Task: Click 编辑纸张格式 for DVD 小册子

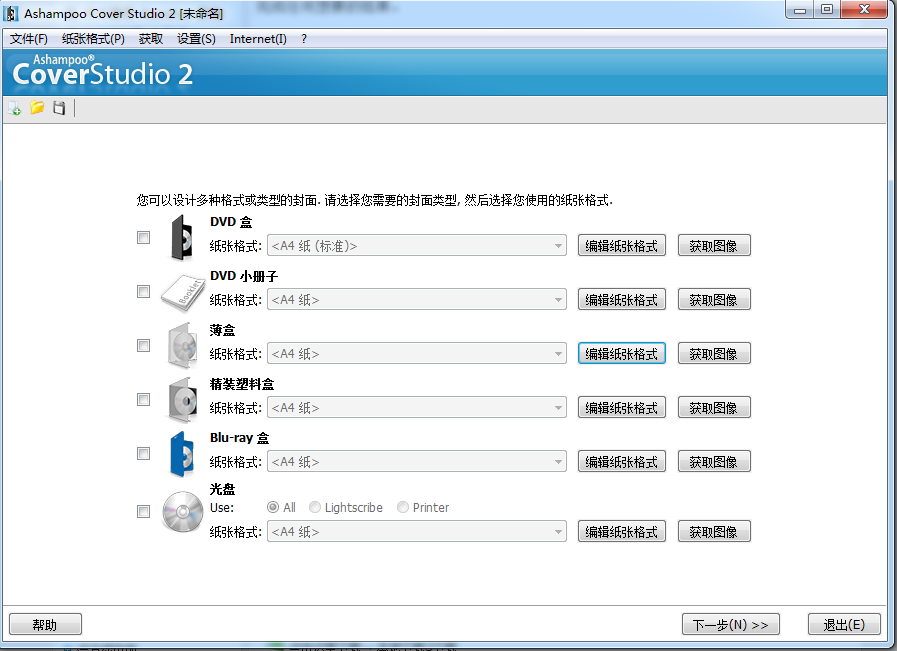Action: 622,299
